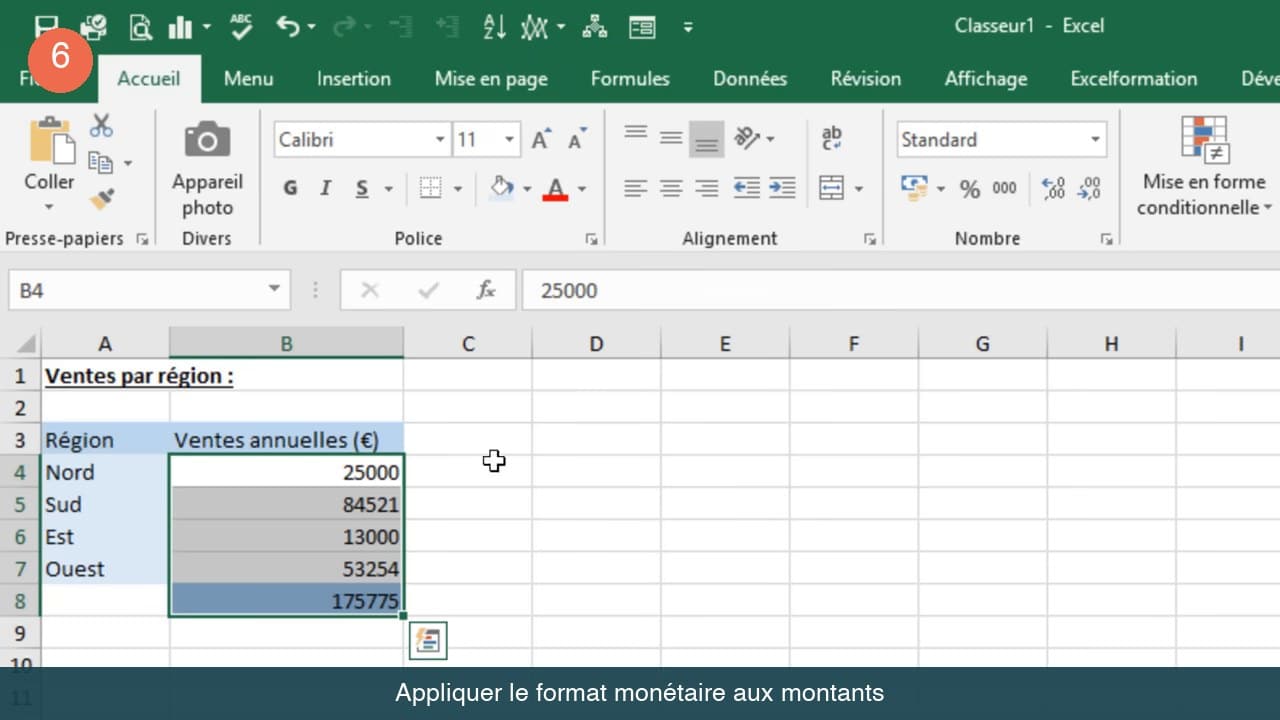Apply the accounting currency format icon
This screenshot has width=1280, height=720.
tap(914, 187)
